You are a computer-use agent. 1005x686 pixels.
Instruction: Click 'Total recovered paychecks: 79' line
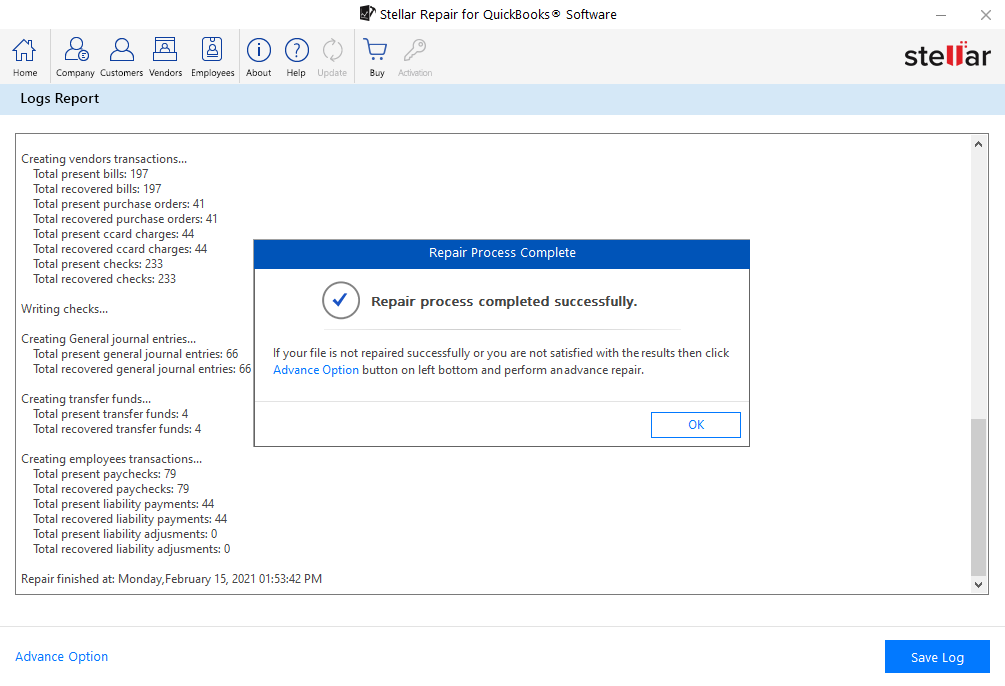click(111, 489)
